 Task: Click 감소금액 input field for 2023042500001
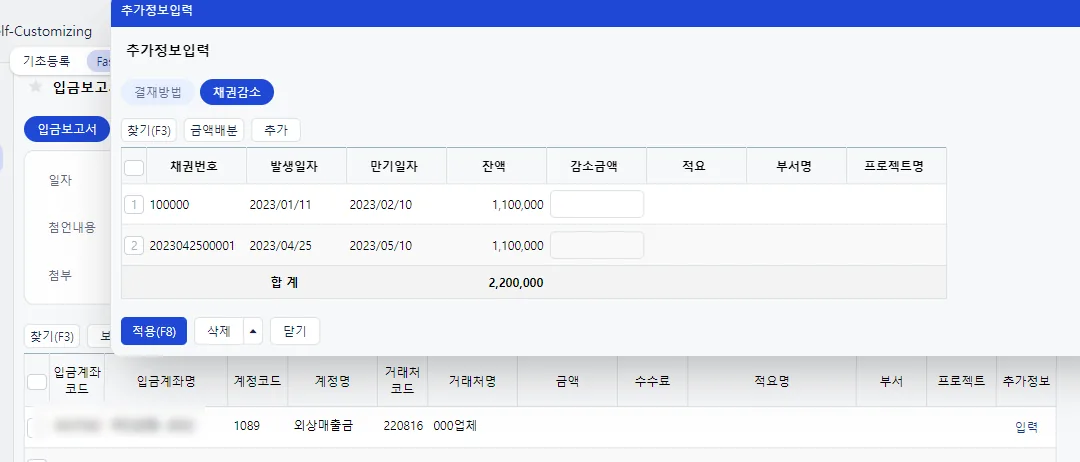tap(597, 245)
